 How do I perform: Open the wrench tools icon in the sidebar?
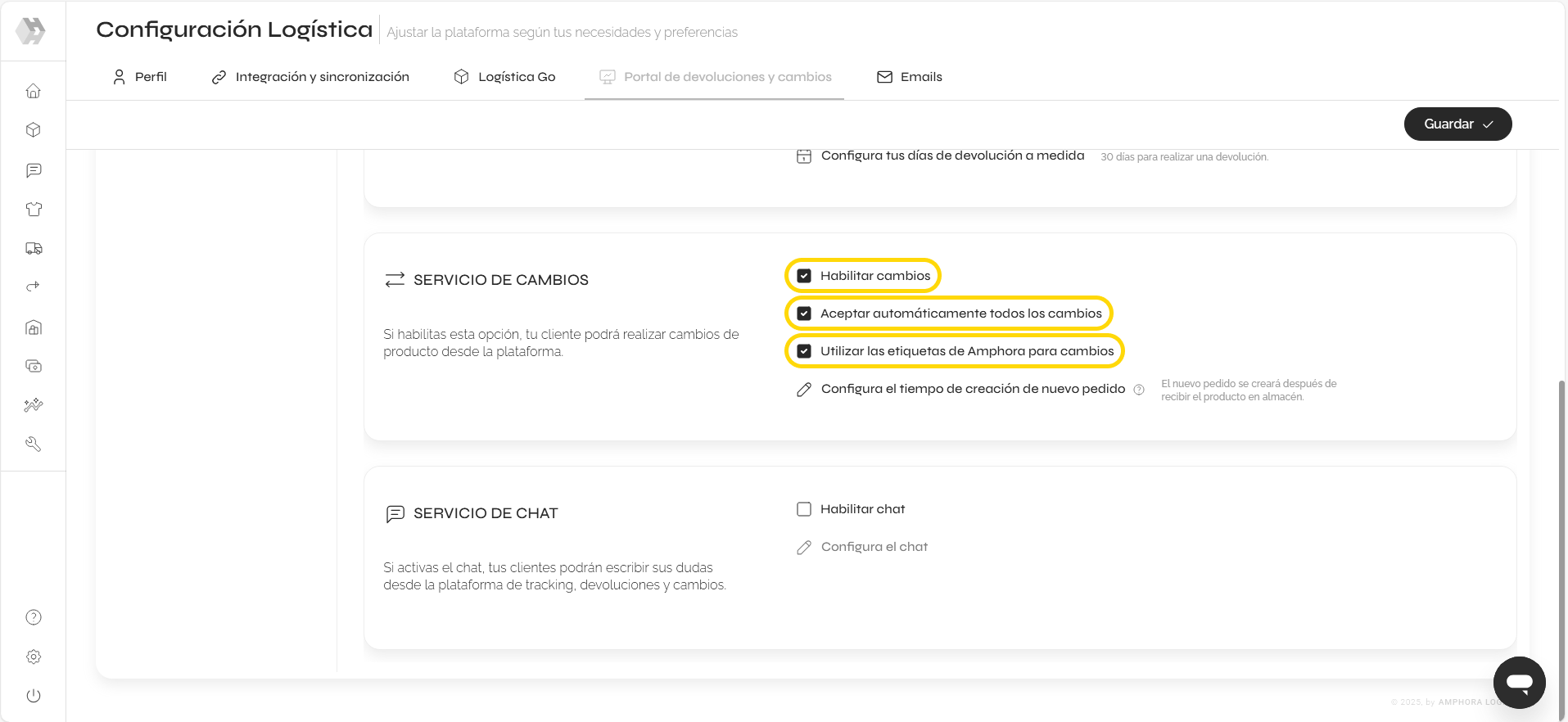(x=34, y=444)
